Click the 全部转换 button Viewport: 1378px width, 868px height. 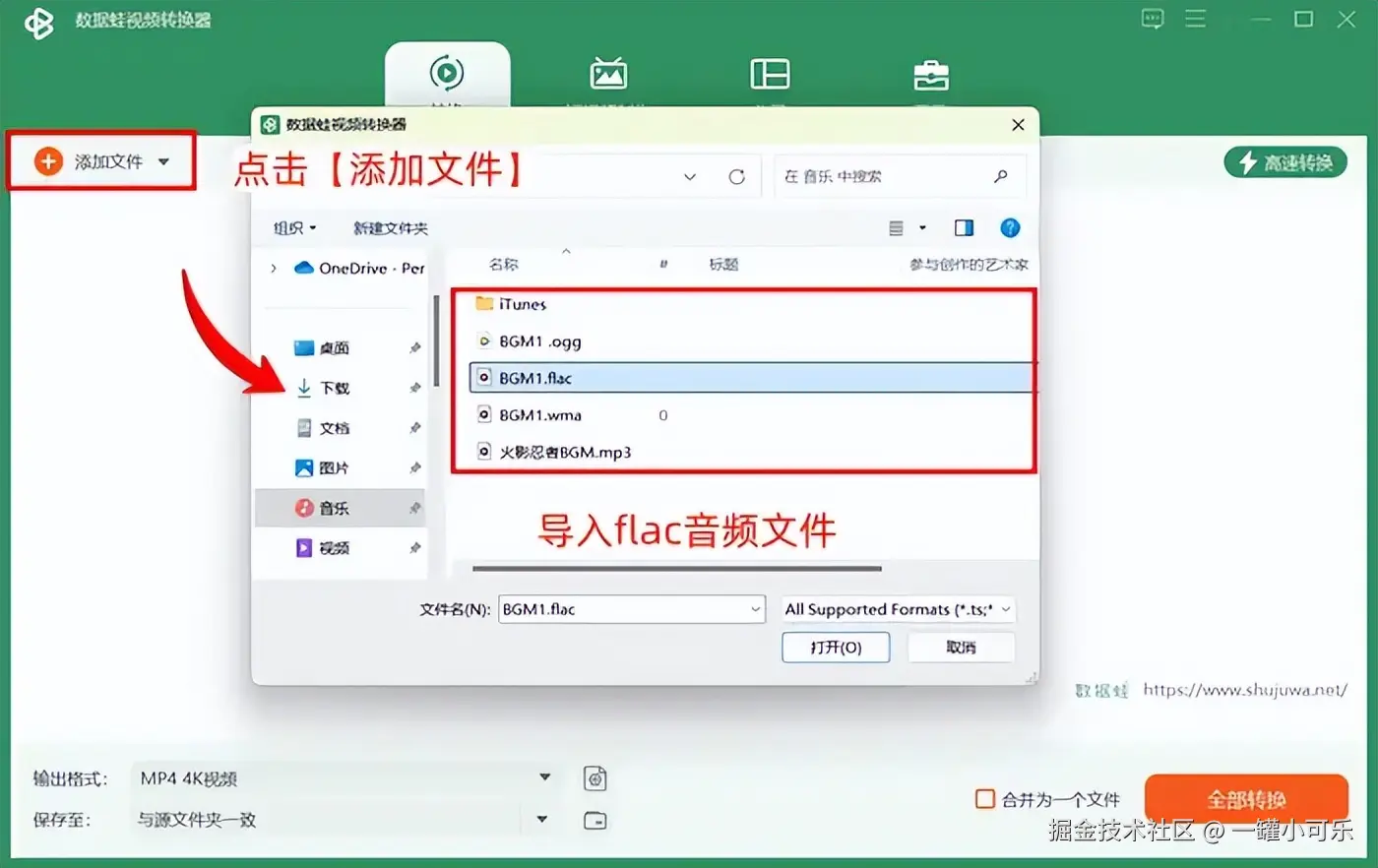[1246, 799]
